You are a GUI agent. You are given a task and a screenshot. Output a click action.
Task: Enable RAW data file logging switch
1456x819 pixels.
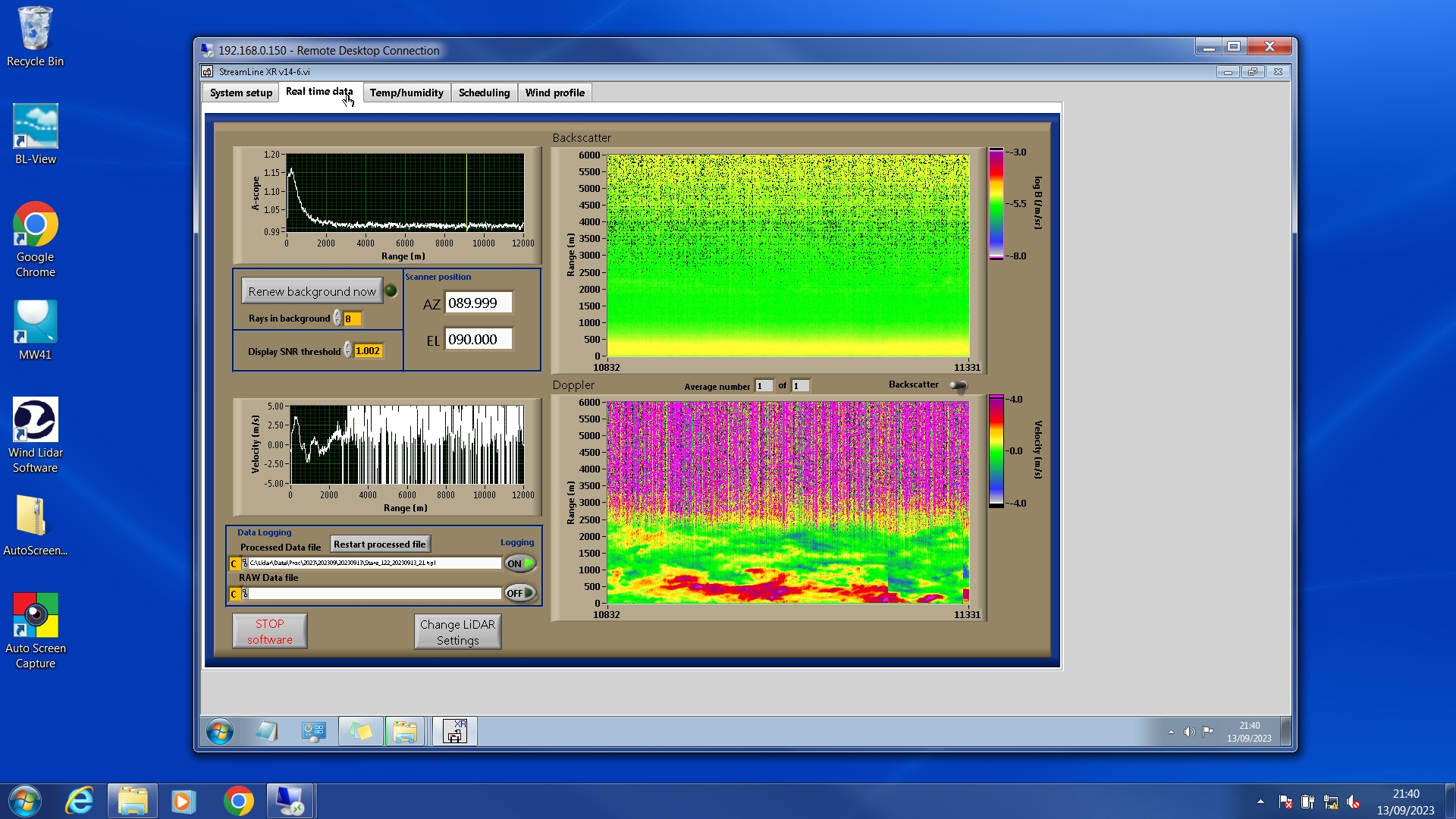(520, 593)
